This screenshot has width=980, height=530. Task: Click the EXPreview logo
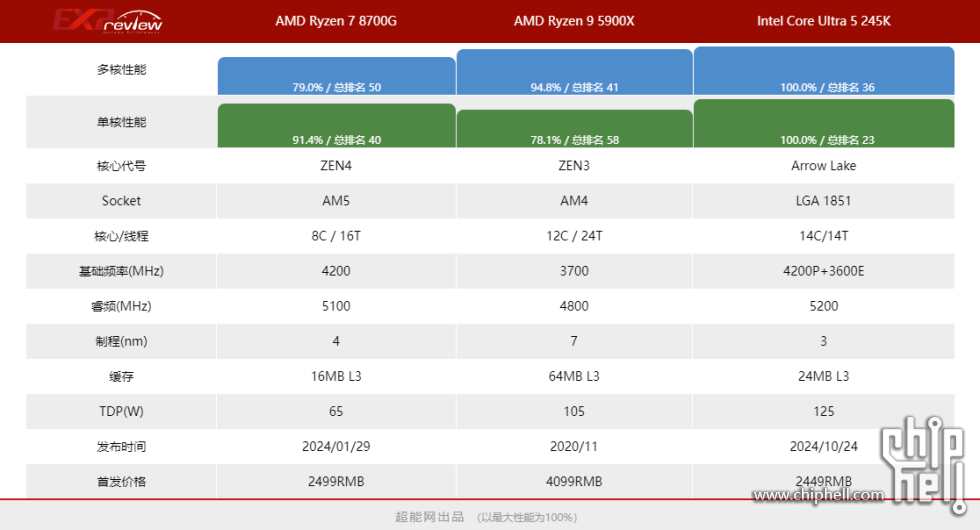pyautogui.click(x=108, y=21)
